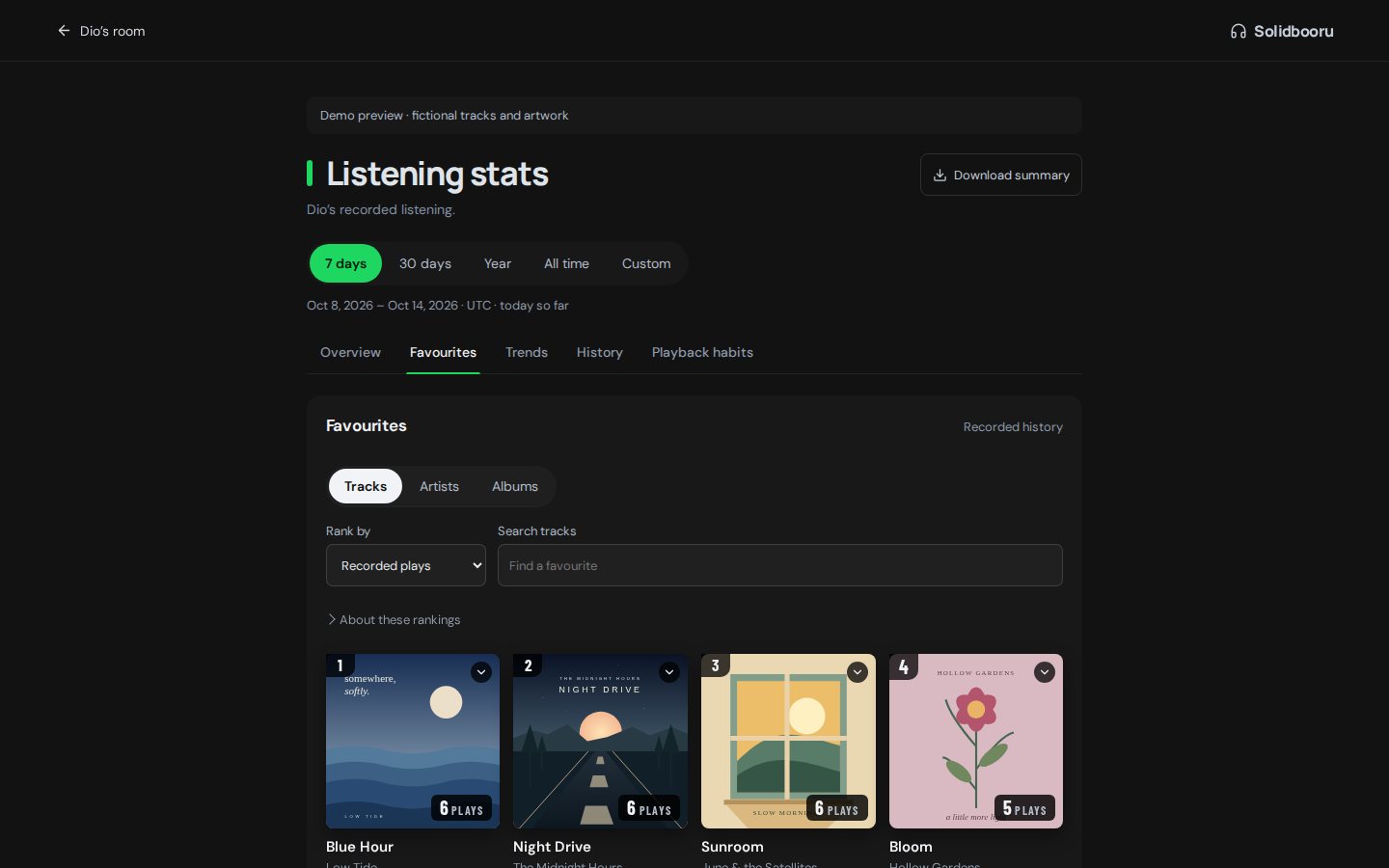This screenshot has width=1389, height=868.
Task: Show favourite Albums
Action: click(515, 486)
